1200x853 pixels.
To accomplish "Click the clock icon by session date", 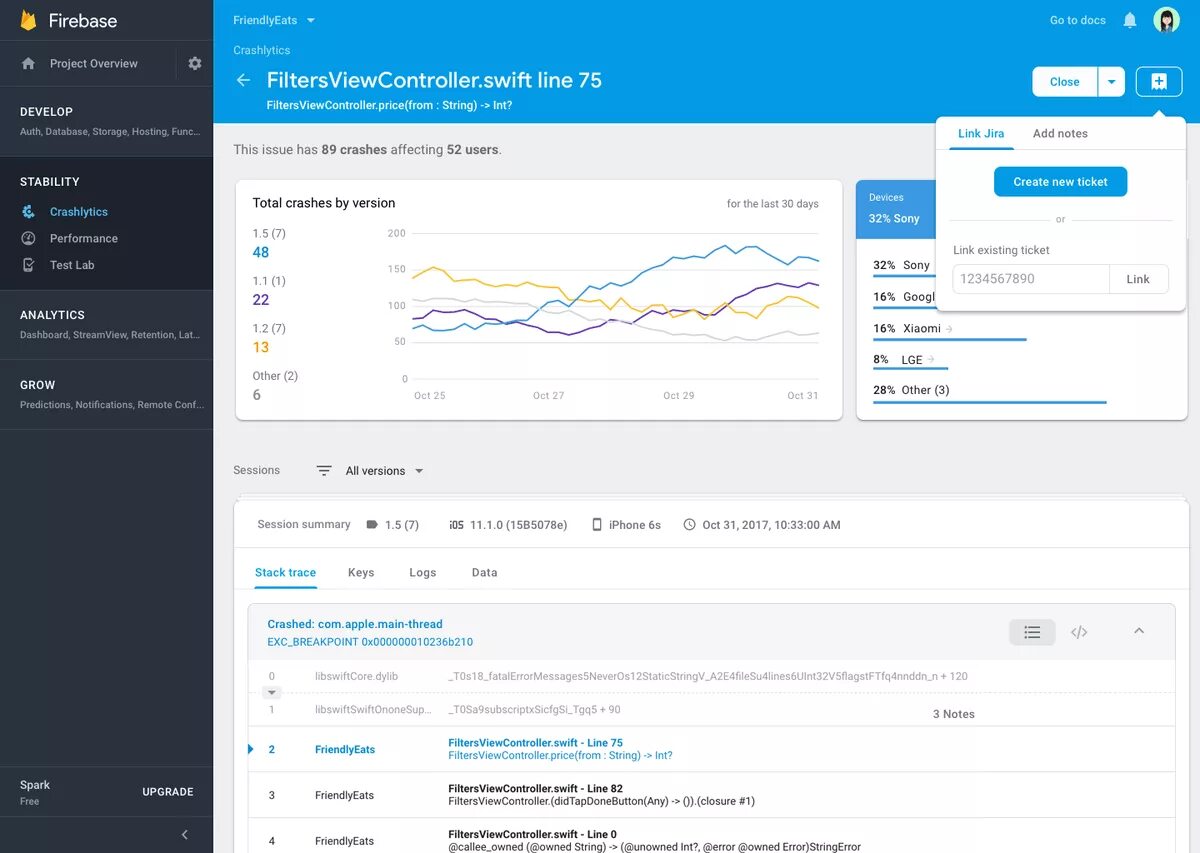I will tap(689, 524).
